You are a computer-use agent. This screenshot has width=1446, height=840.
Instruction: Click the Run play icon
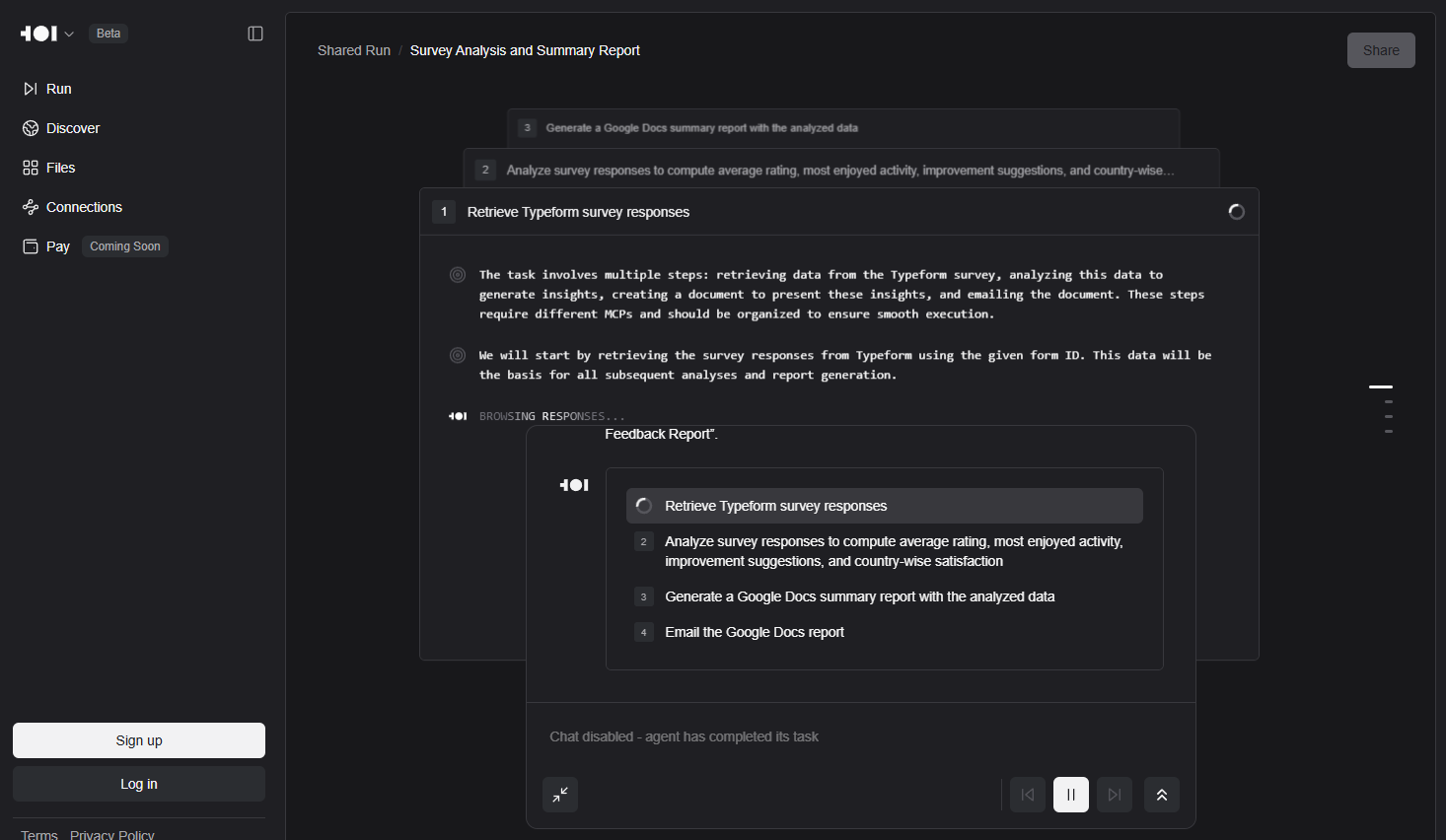tap(31, 89)
